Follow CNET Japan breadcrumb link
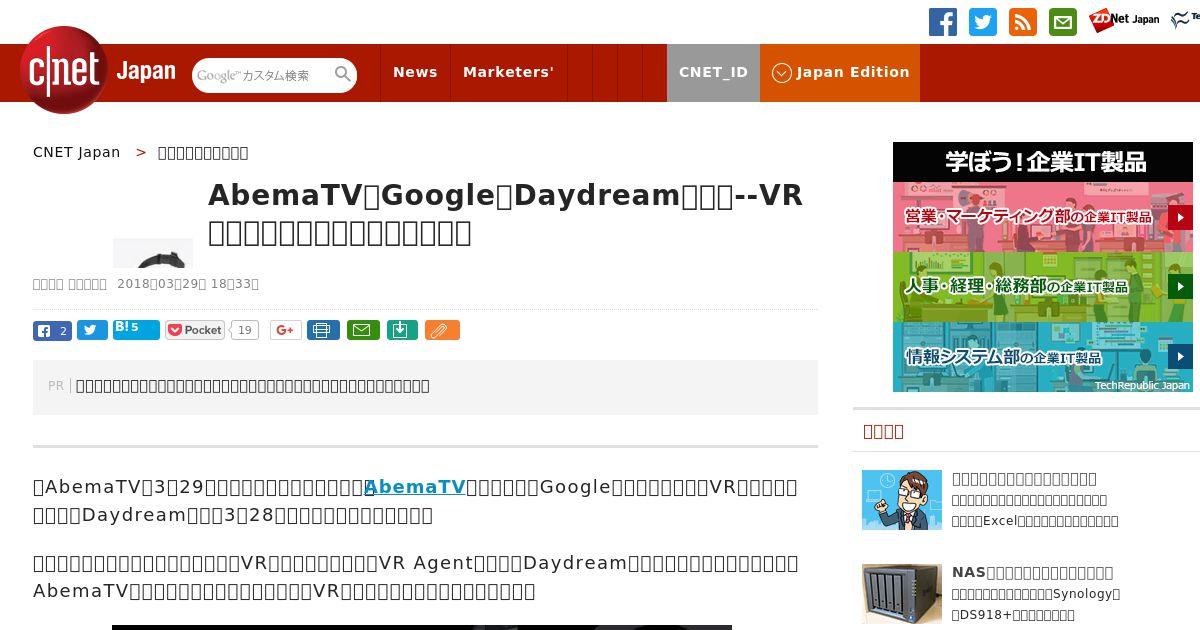 (x=76, y=152)
